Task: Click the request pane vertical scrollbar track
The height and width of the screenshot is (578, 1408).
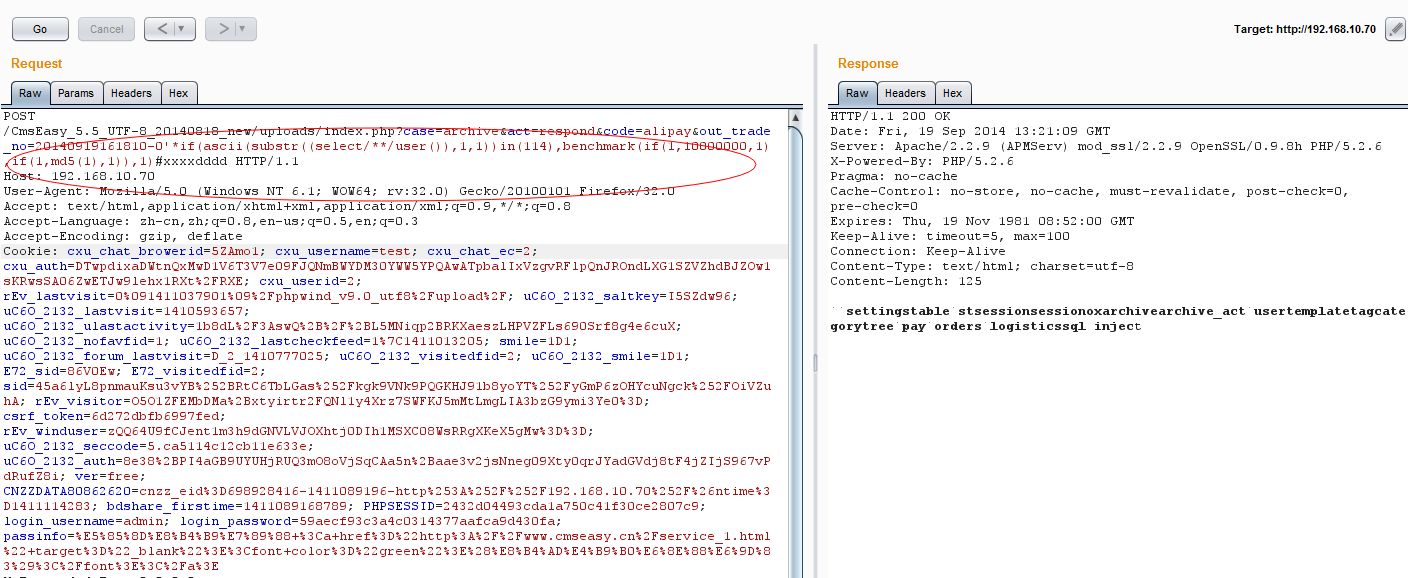Action: (795, 400)
